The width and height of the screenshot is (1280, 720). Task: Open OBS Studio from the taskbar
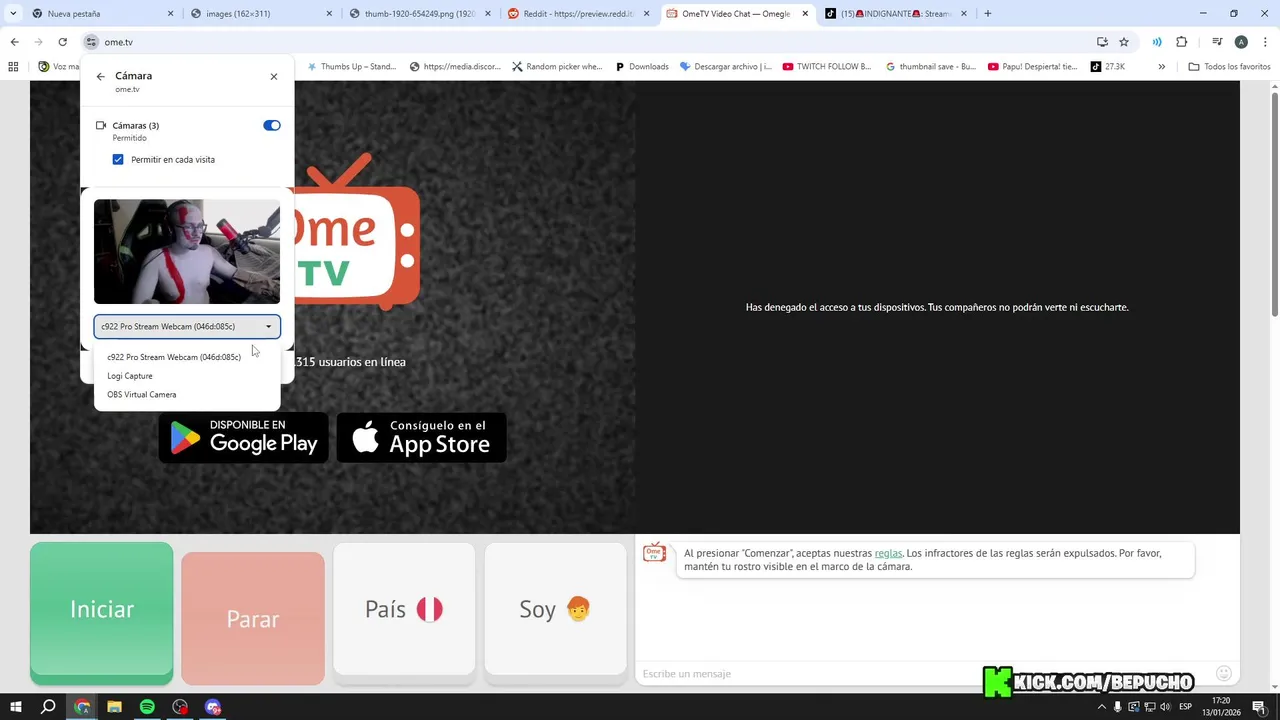pyautogui.click(x=180, y=707)
